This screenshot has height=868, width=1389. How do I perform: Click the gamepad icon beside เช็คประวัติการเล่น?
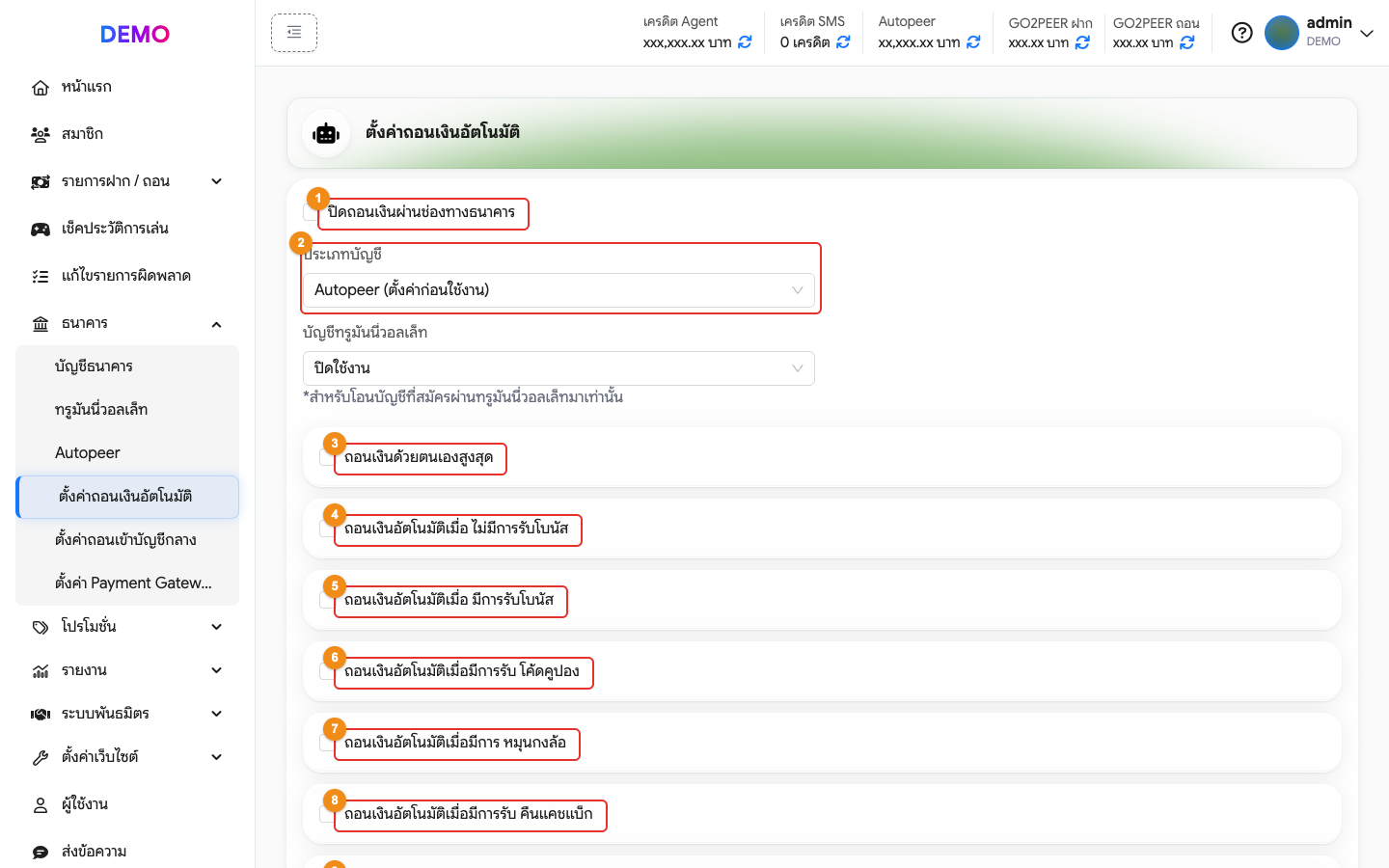coord(41,230)
